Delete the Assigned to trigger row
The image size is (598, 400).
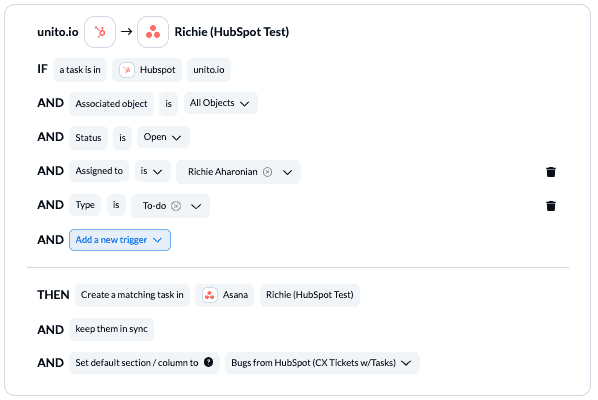tap(551, 172)
